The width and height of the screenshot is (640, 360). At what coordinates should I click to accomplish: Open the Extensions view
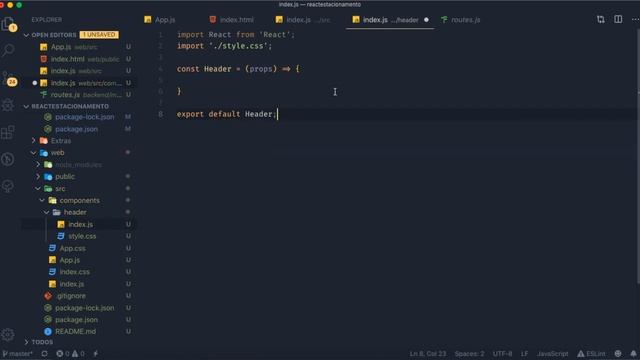(8, 132)
